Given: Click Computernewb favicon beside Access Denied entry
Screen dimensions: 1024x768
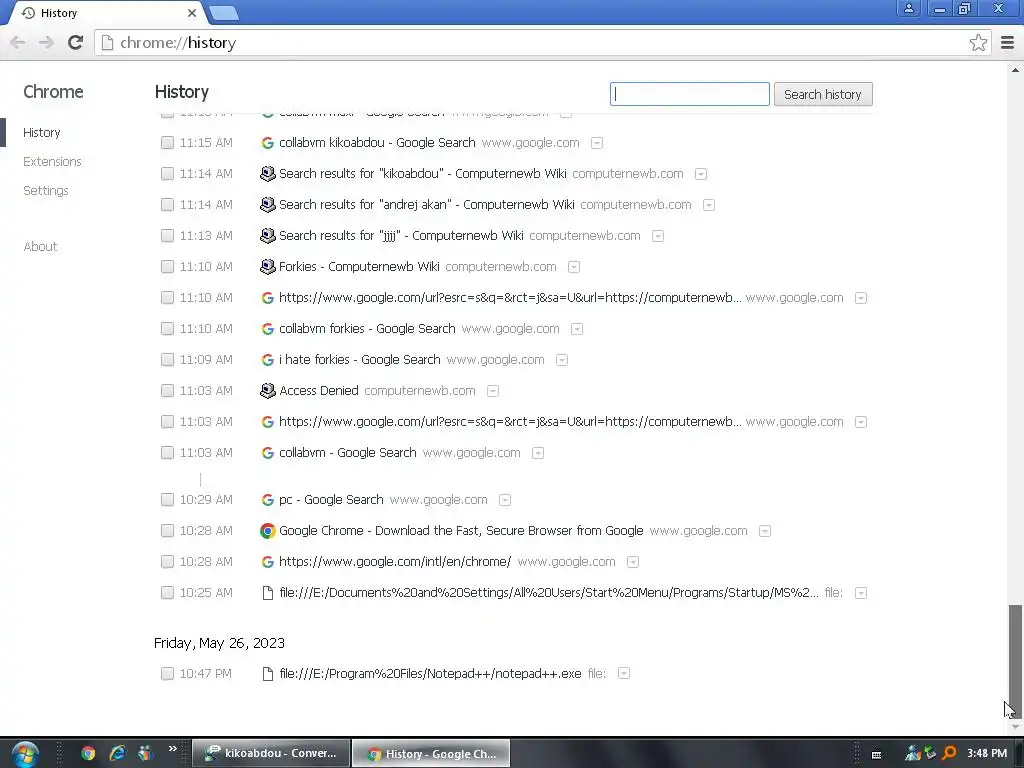Looking at the screenshot, I should [267, 391].
